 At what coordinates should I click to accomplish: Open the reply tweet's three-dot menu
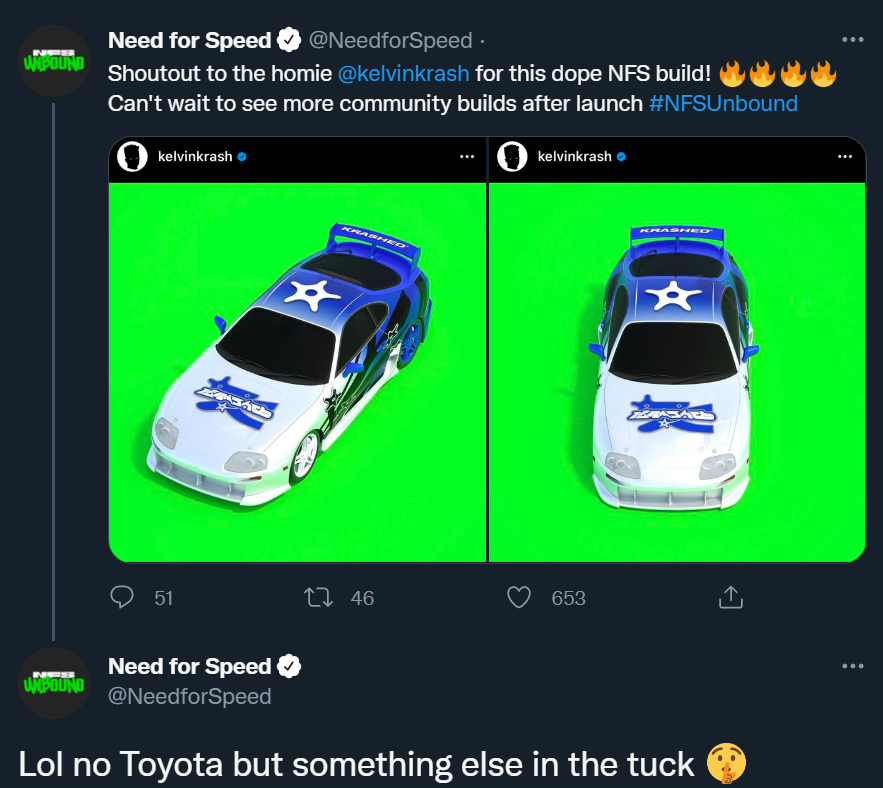(x=852, y=666)
